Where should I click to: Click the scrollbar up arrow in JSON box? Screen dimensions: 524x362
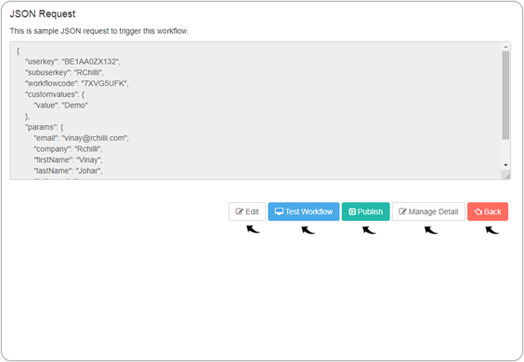pyautogui.click(x=506, y=46)
